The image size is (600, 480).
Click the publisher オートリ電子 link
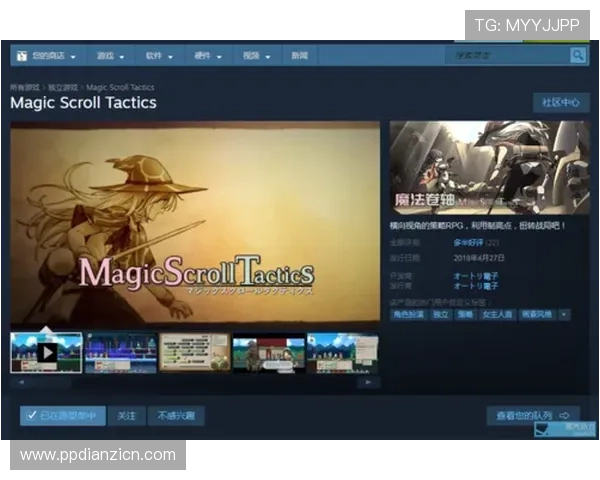click(x=476, y=286)
